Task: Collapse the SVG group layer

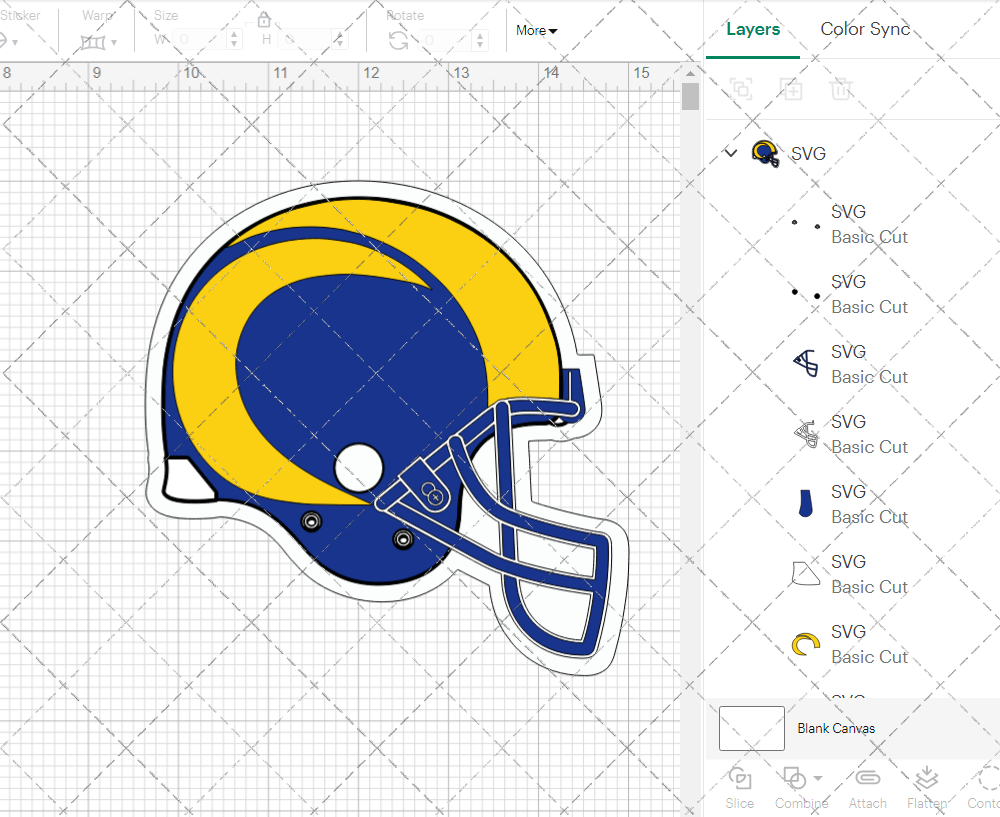Action: pos(731,153)
